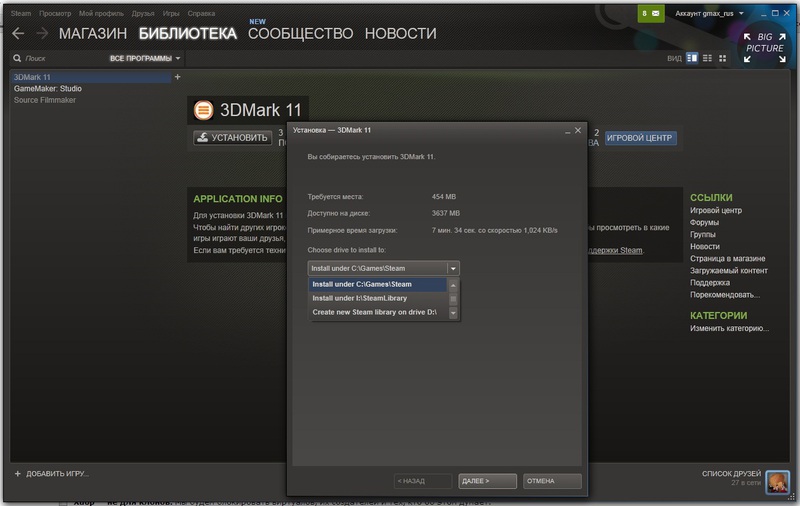Viewport: 800px width, 506px height.
Task: Switch to the НОВОСТИ tab
Action: click(401, 34)
